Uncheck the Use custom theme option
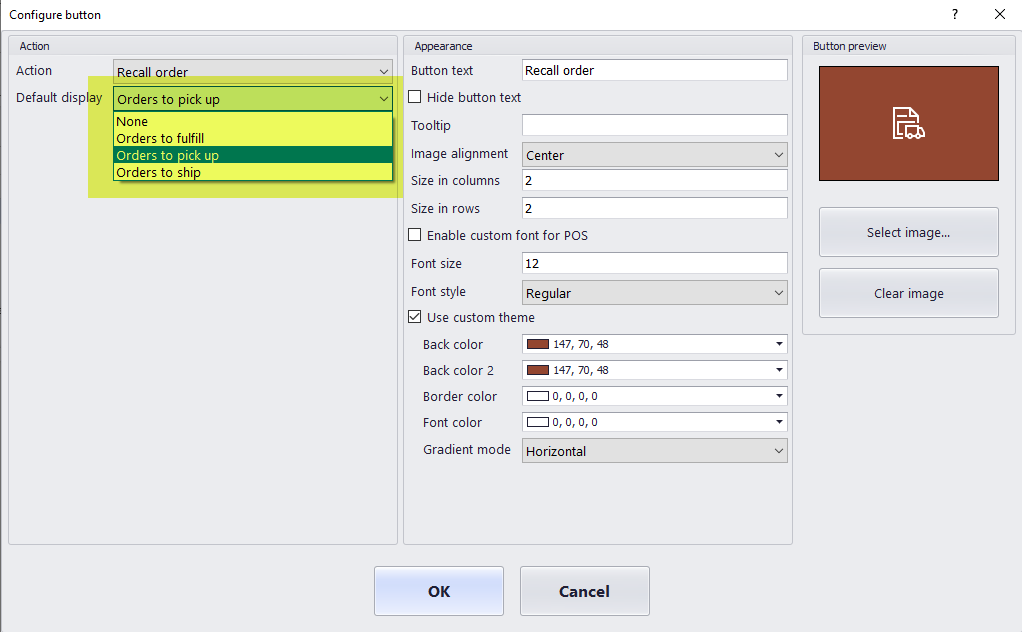The height and width of the screenshot is (632, 1022). (x=415, y=317)
